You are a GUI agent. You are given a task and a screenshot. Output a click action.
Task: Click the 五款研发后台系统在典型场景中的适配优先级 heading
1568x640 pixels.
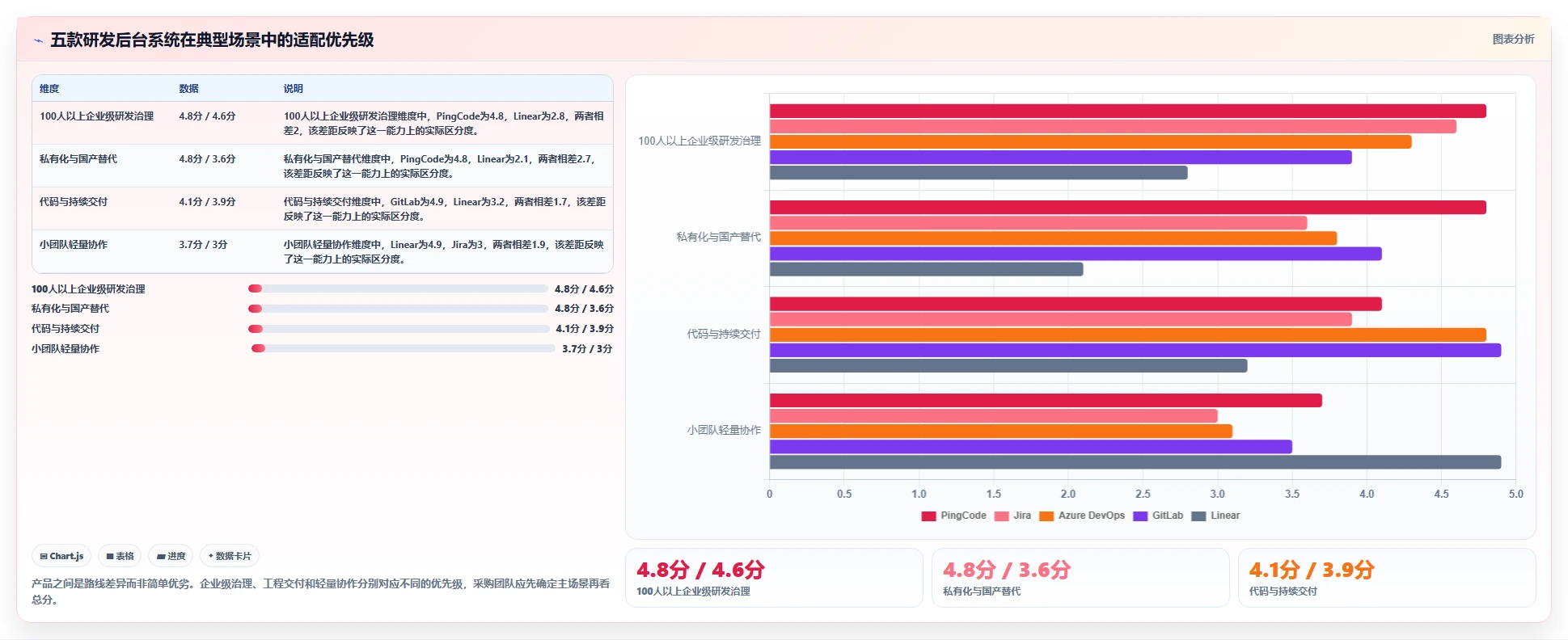coord(212,40)
